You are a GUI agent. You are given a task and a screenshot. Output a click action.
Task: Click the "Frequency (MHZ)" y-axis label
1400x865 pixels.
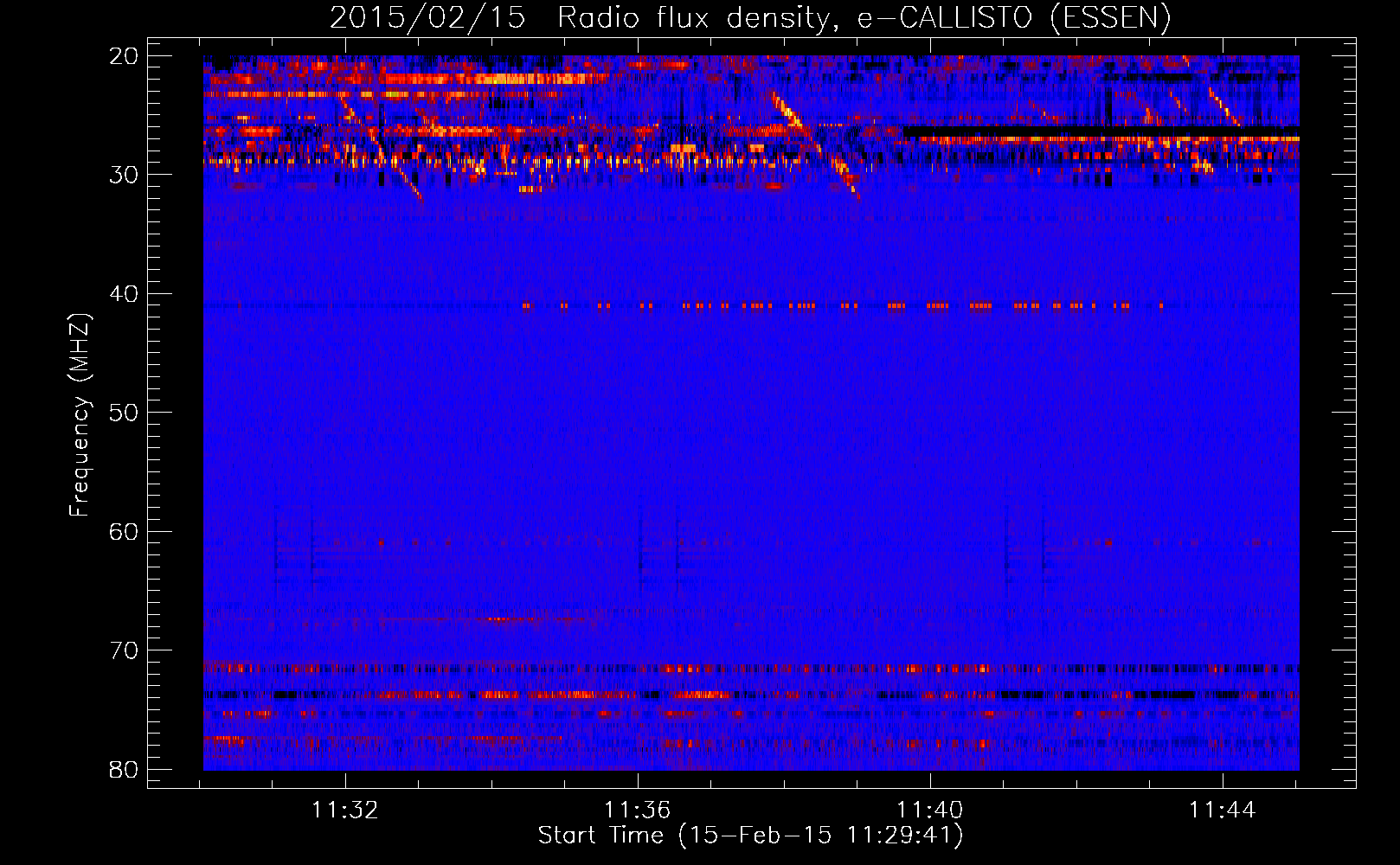pyautogui.click(x=80, y=415)
